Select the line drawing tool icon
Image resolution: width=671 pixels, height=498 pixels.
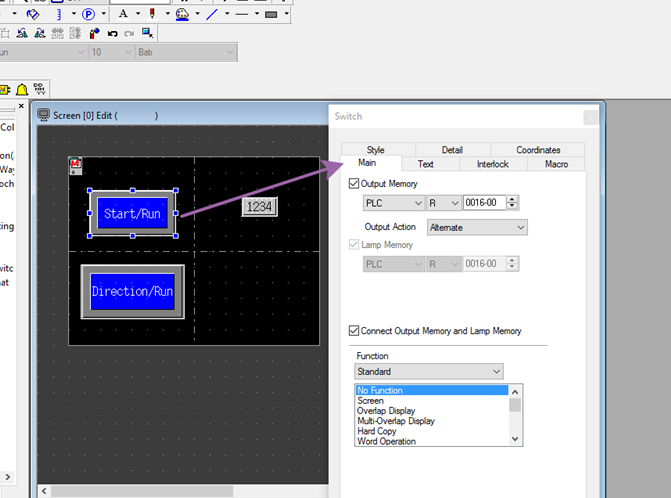coord(213,14)
